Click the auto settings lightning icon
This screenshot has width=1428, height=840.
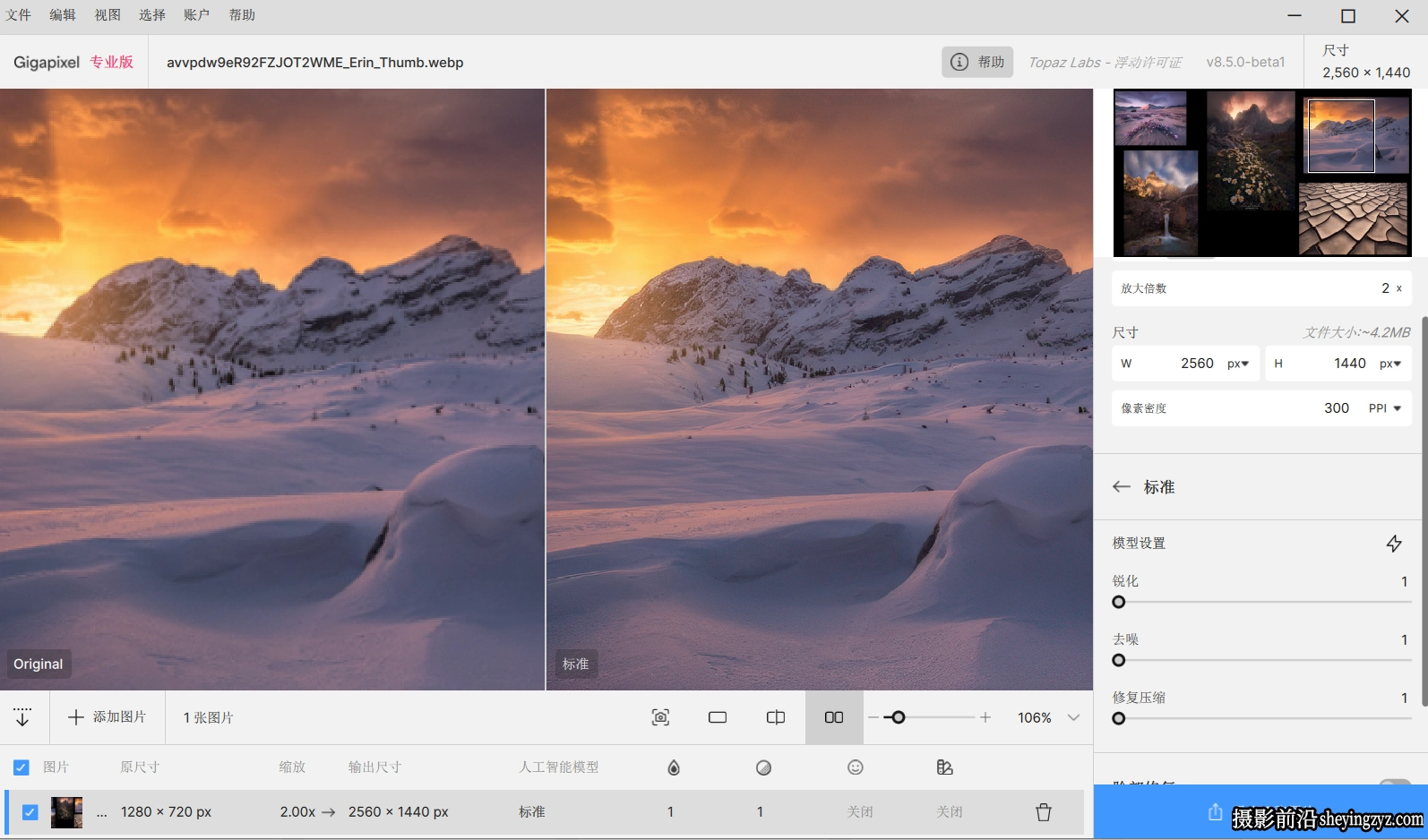point(1394,544)
